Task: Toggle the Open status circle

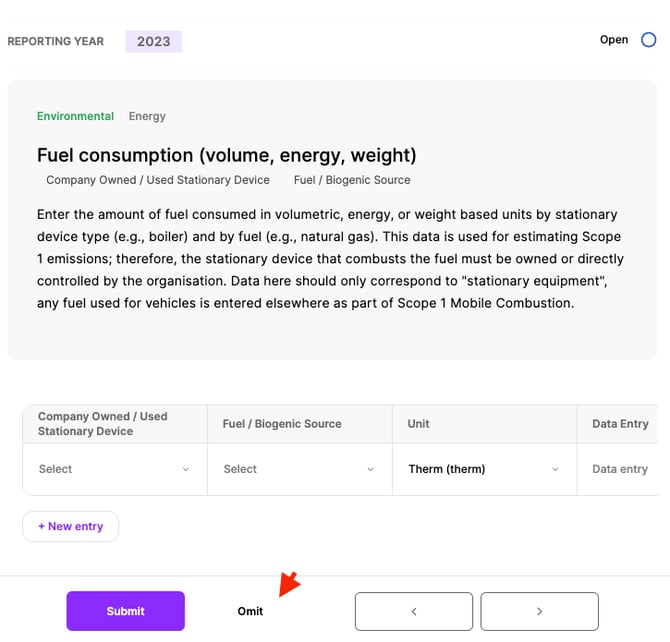Action: [x=648, y=40]
